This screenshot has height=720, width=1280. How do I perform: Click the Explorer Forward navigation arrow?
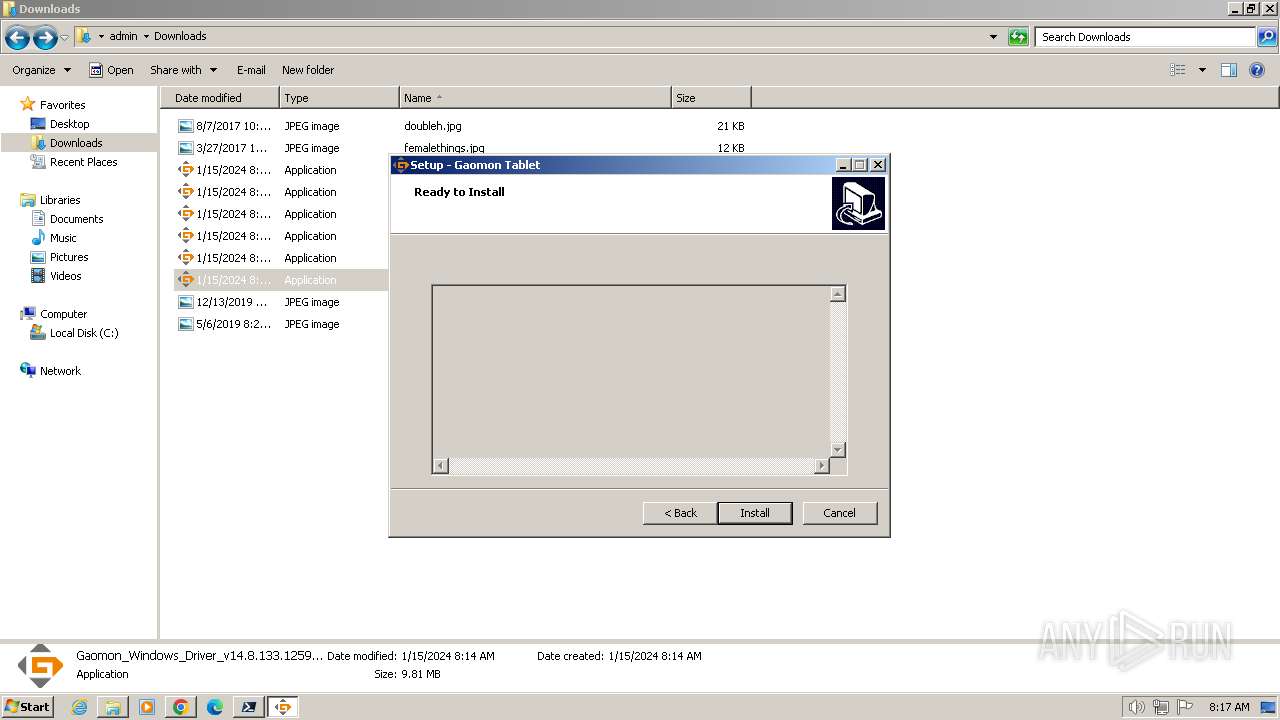pos(45,38)
